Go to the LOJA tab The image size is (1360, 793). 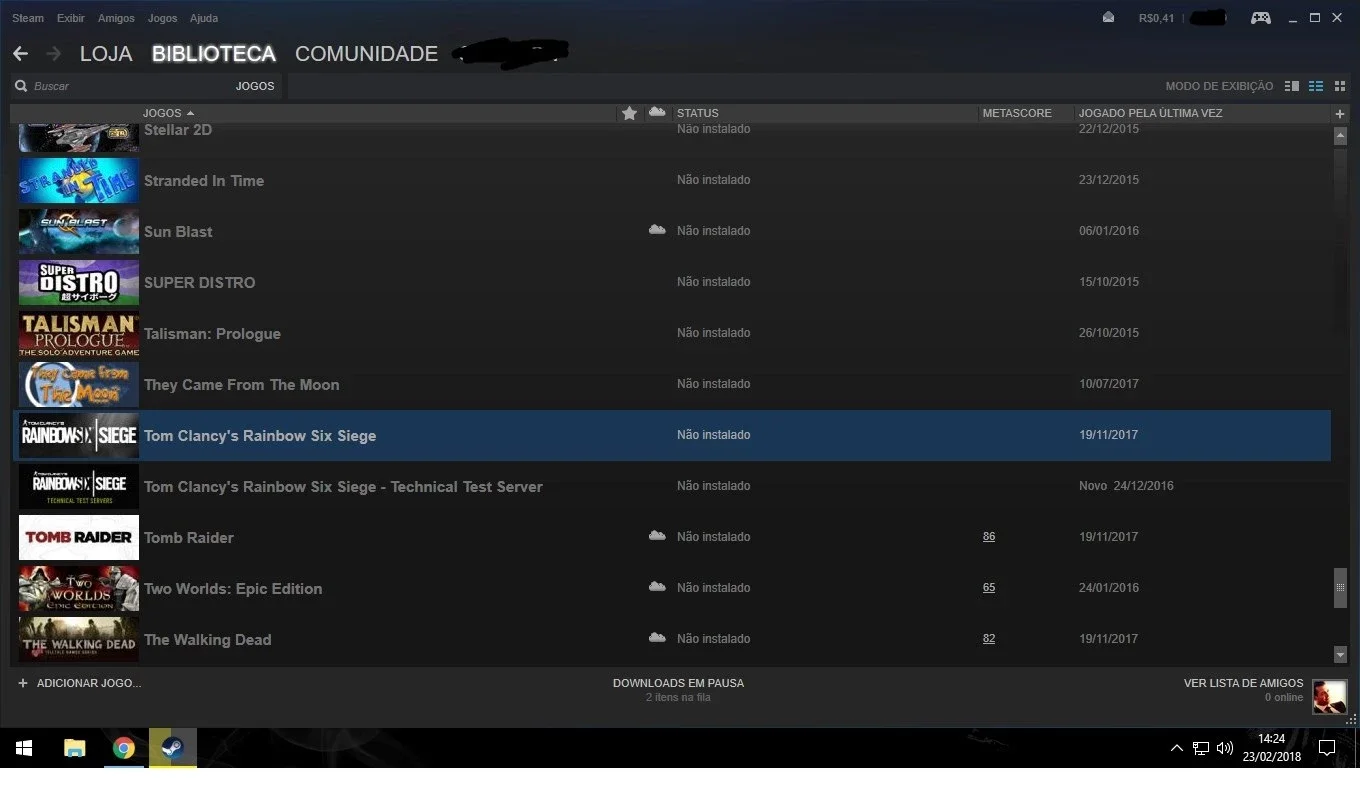(106, 54)
